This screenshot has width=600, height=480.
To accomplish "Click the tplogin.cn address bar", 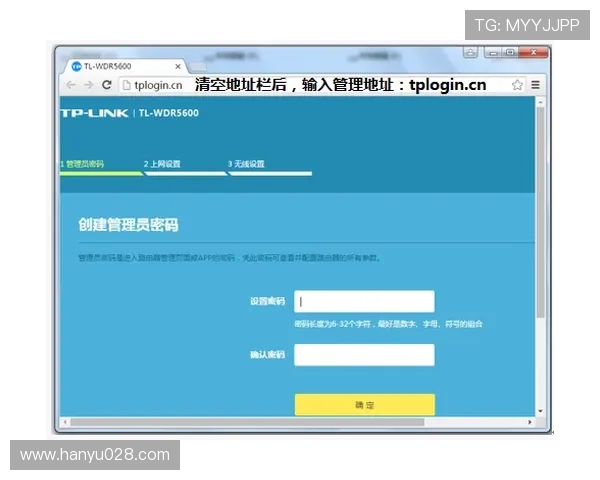I will [321, 85].
